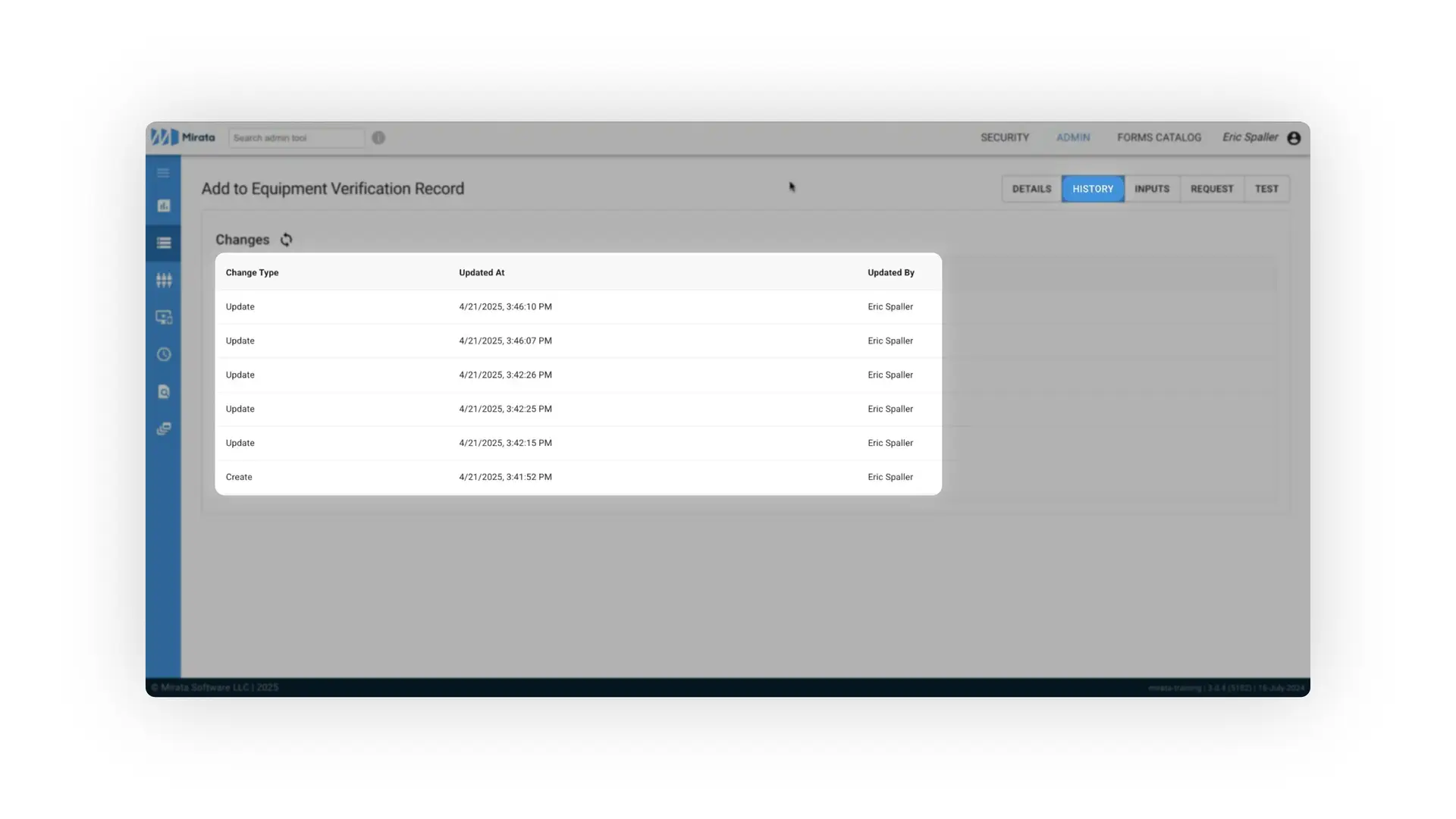Open the clock history icon in sidebar
This screenshot has width=1456, height=819.
[x=163, y=354]
